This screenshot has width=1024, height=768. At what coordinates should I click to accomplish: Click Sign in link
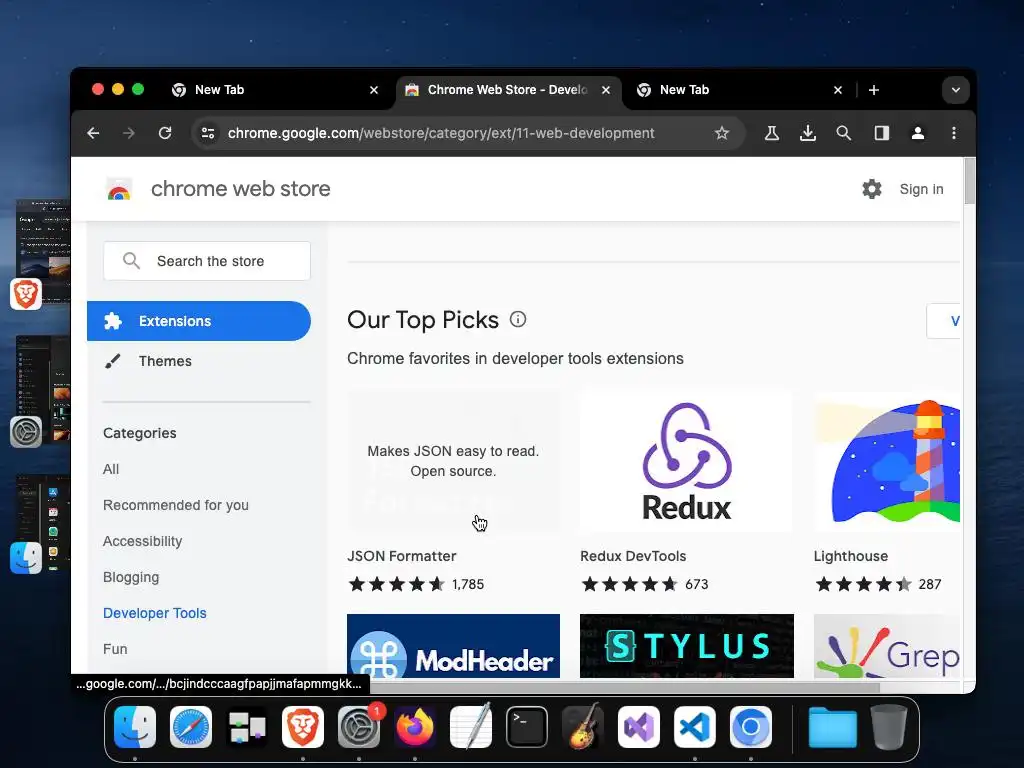921,189
